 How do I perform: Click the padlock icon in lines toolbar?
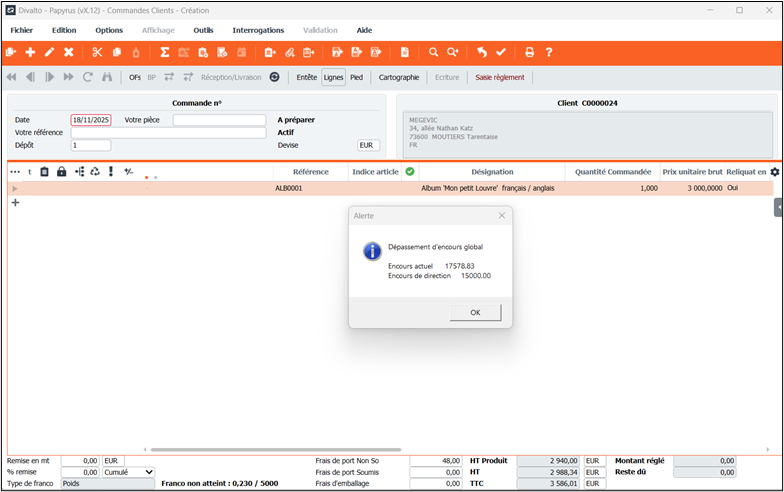point(62,172)
